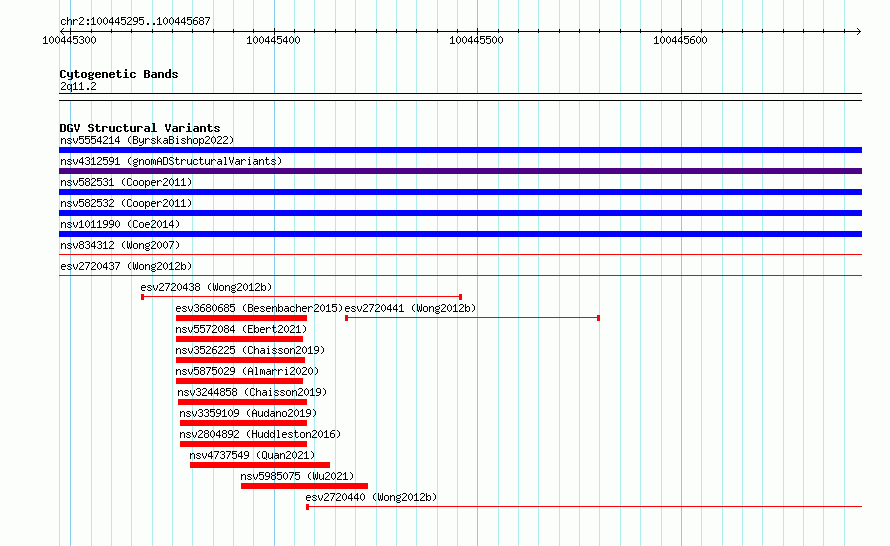This screenshot has width=890, height=546.
Task: Open the esv2720440 (Wong2012b) label
Action: point(371,497)
